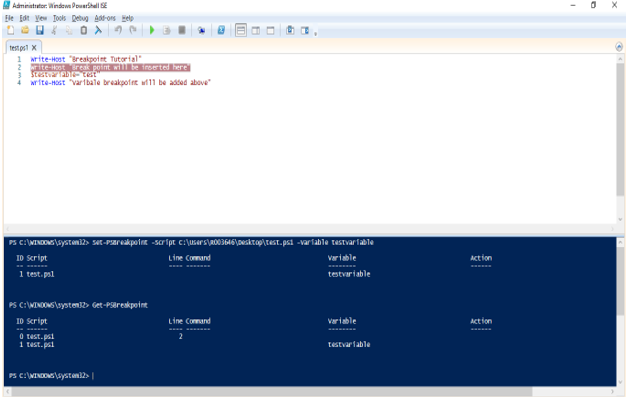Open New Remote PowerShell Tab icon
626x397 pixels.
(x=202, y=30)
